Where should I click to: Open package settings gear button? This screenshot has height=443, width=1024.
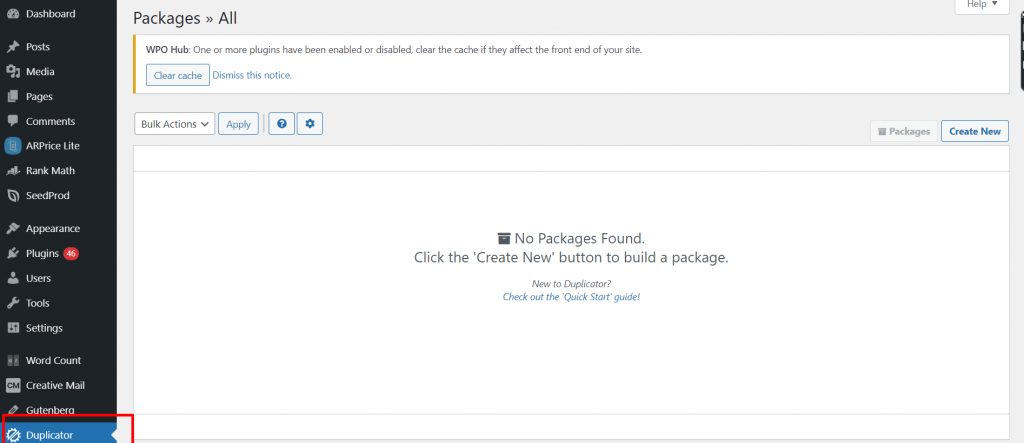(x=310, y=123)
